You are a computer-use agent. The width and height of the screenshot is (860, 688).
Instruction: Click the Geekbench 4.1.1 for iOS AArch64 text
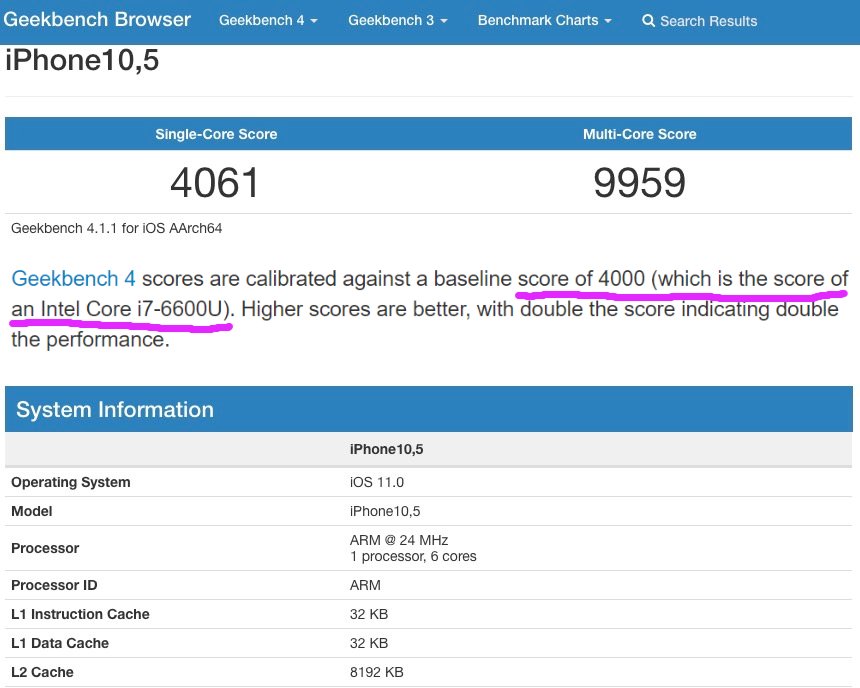(116, 228)
